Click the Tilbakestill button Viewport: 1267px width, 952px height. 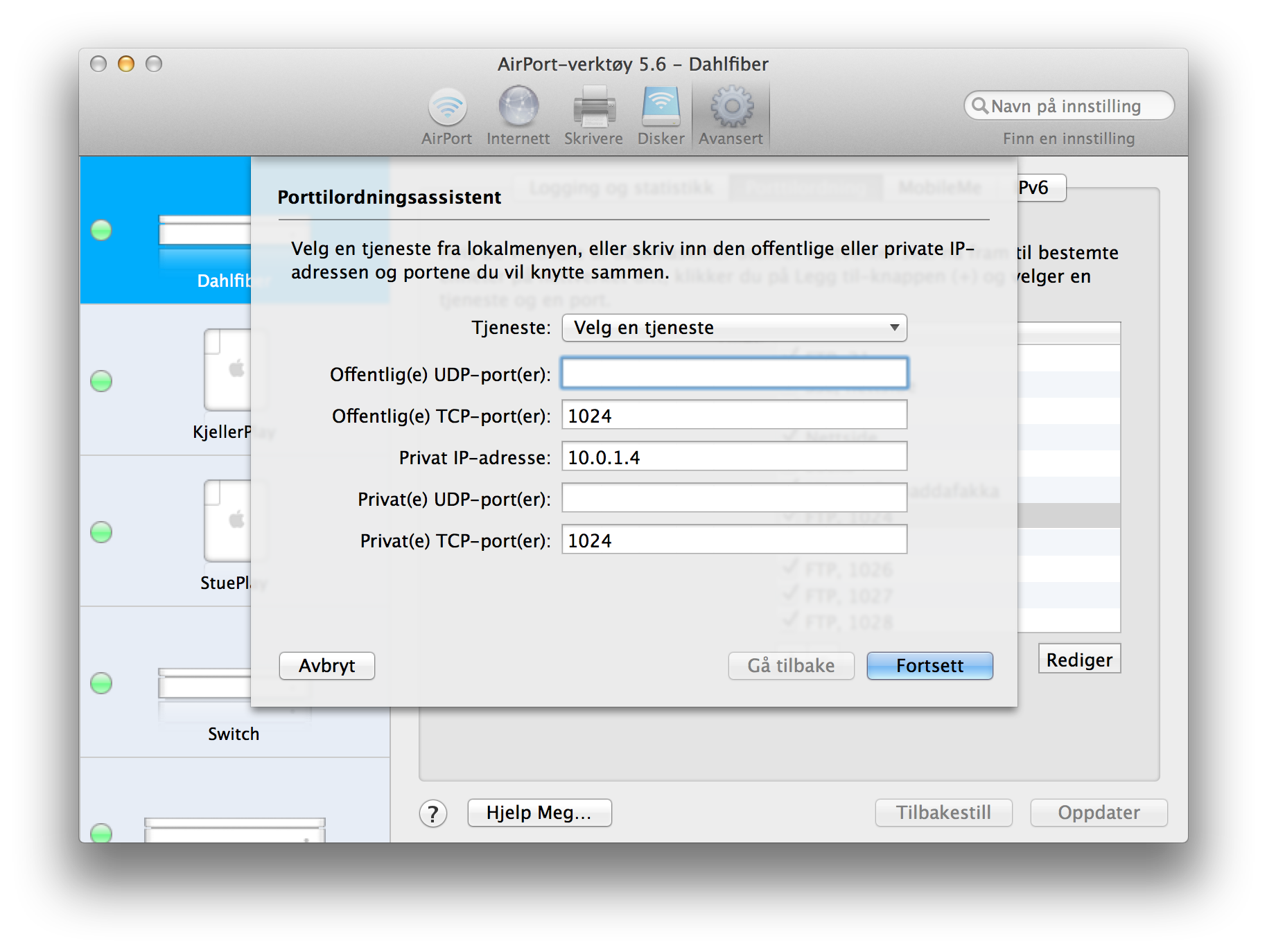(943, 813)
